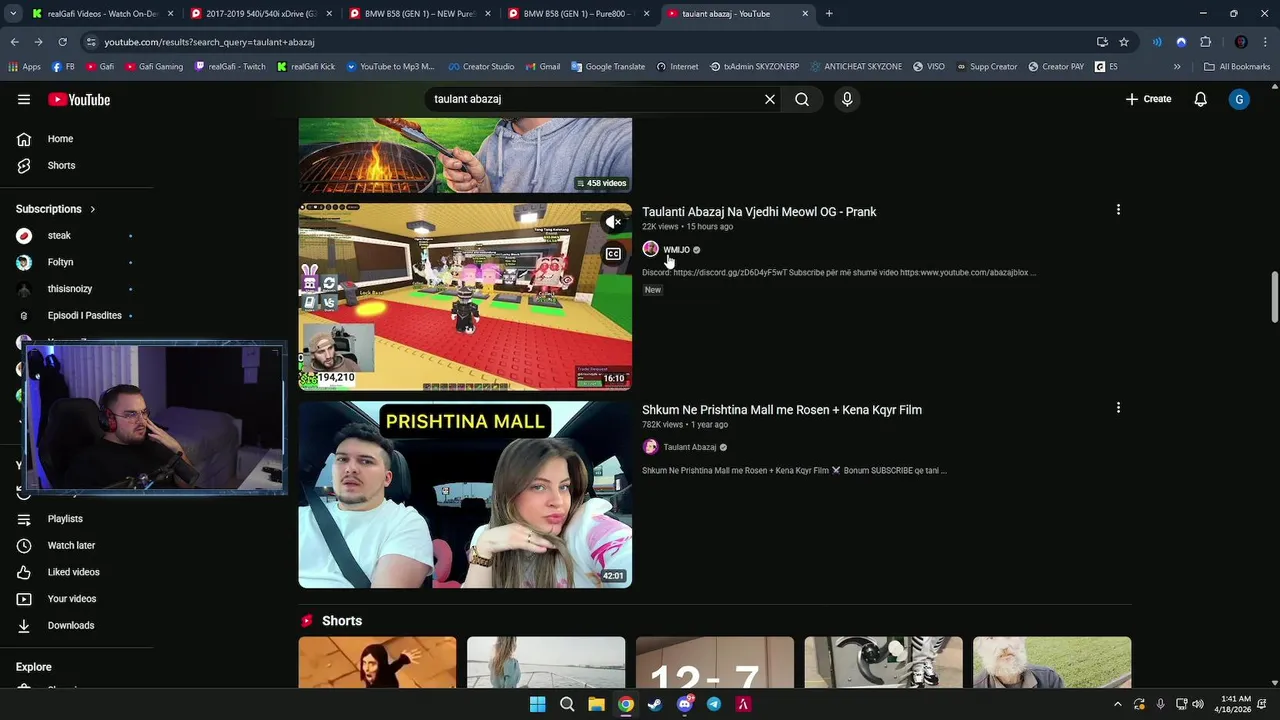1280x720 pixels.
Task: Open Episodi I Pasdites subscription
Action: tap(84, 315)
